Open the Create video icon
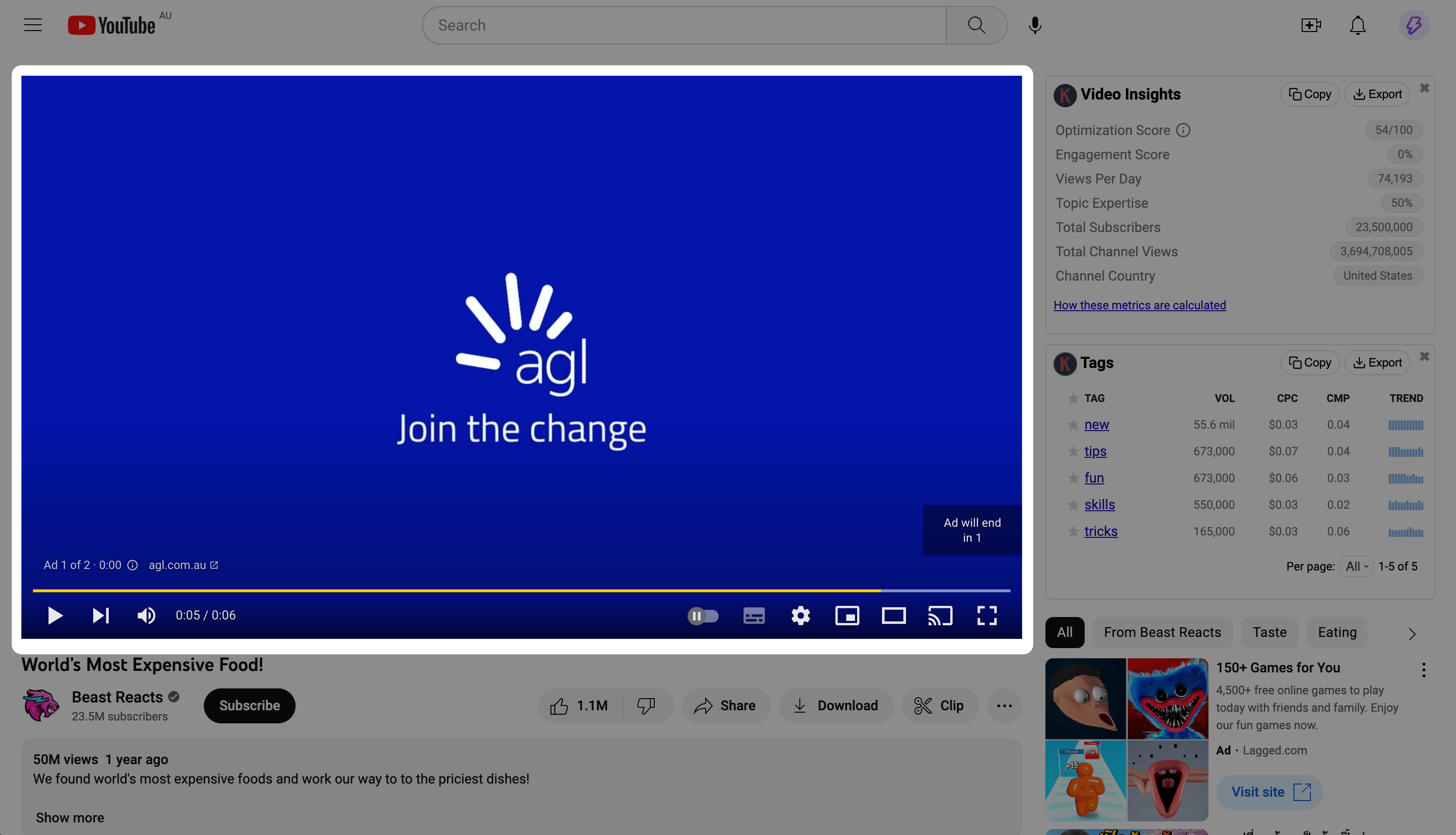 (1311, 25)
